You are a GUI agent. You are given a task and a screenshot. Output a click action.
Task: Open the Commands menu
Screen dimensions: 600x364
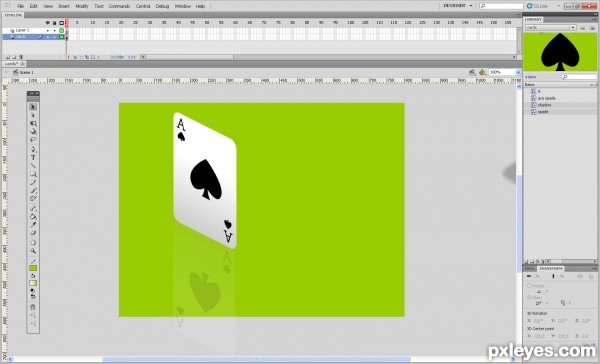(119, 6)
